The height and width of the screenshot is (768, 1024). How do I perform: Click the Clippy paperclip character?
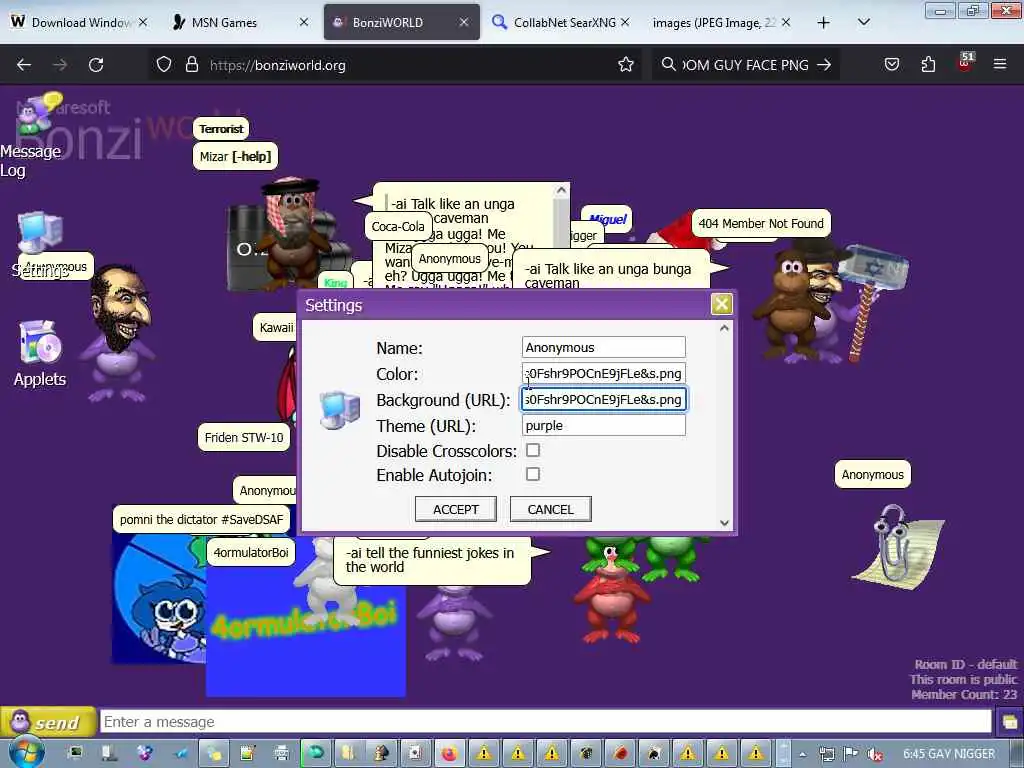(x=899, y=545)
